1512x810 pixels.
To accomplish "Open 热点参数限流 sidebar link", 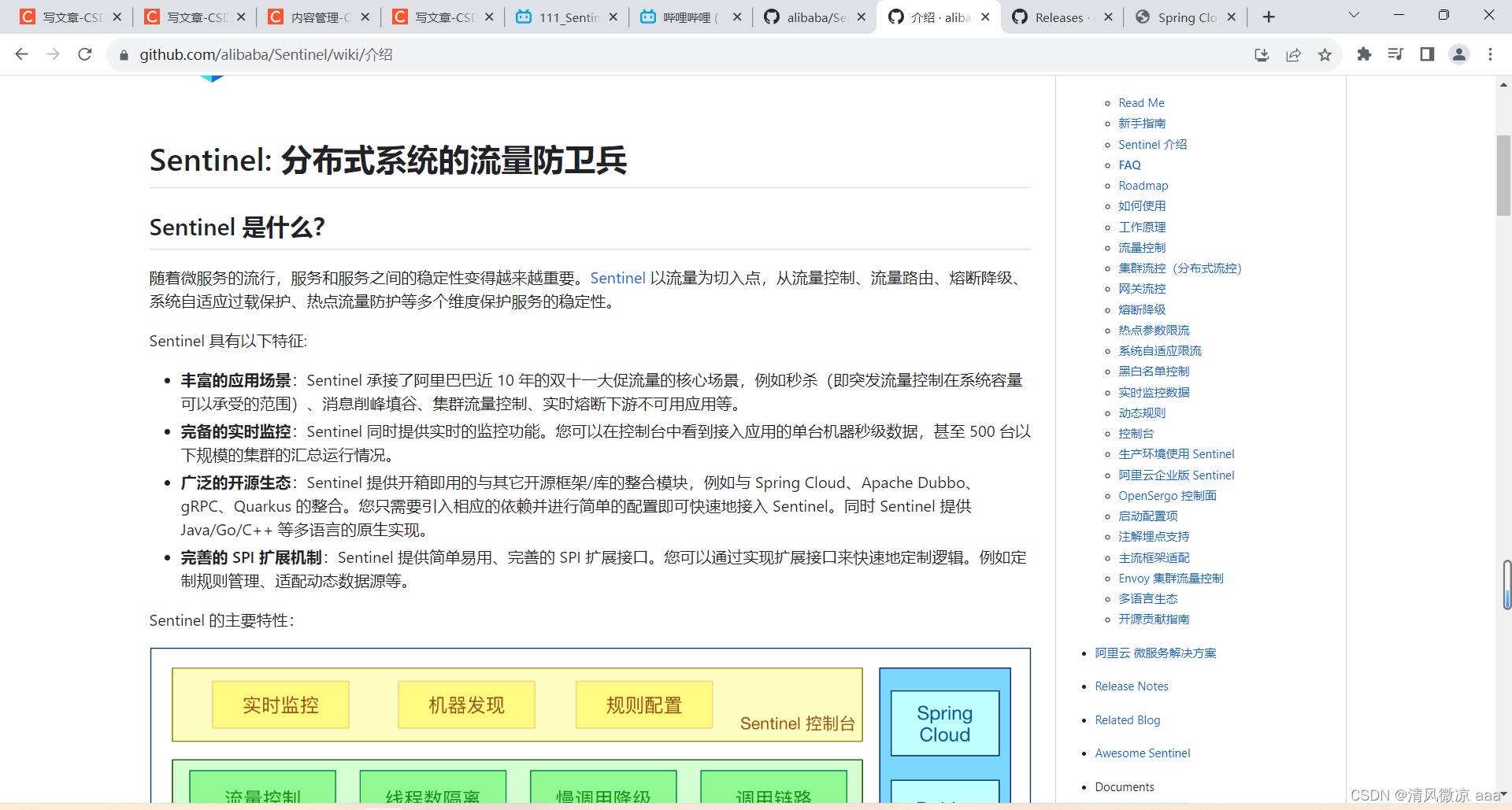I will click(x=1154, y=331).
